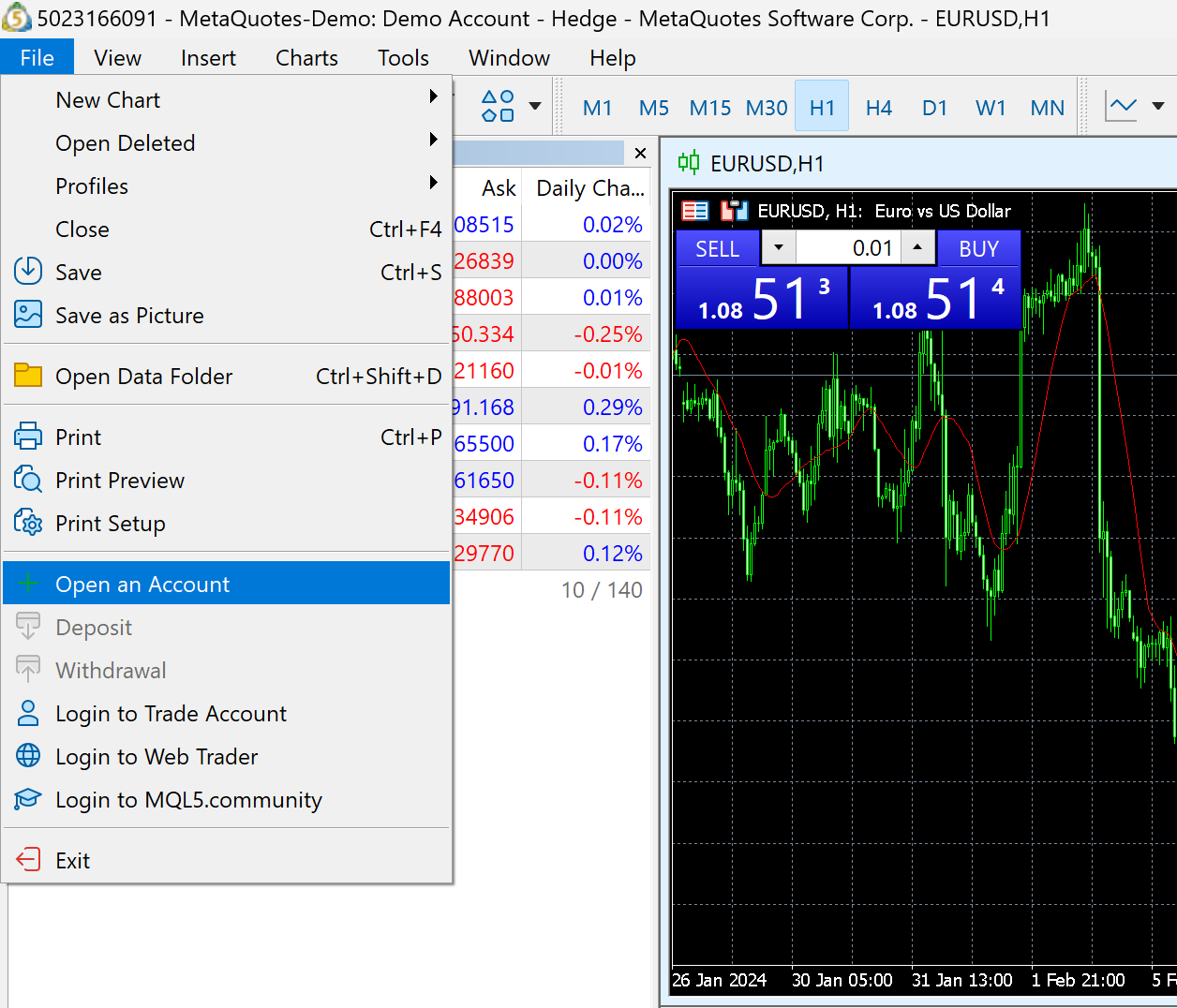Click the candlestick icon in EURUSD,H1 title

pyautogui.click(x=689, y=163)
